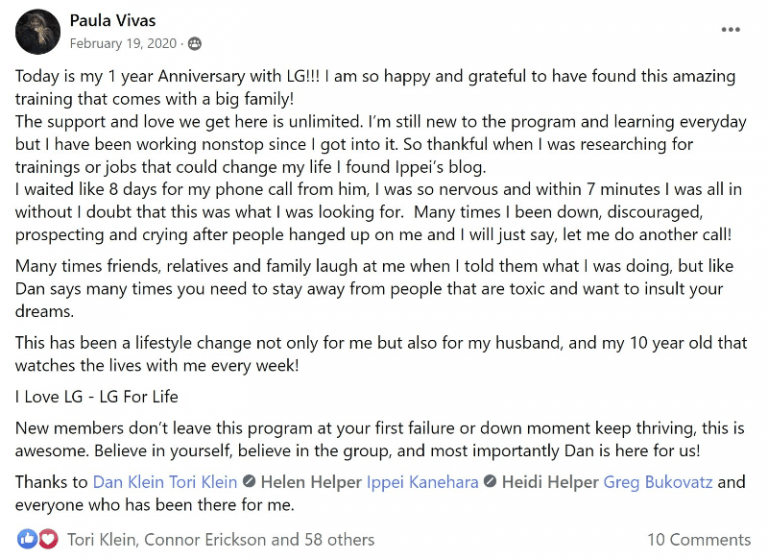
Task: Click verified badge after Ippei Kanehara
Action: (x=490, y=482)
